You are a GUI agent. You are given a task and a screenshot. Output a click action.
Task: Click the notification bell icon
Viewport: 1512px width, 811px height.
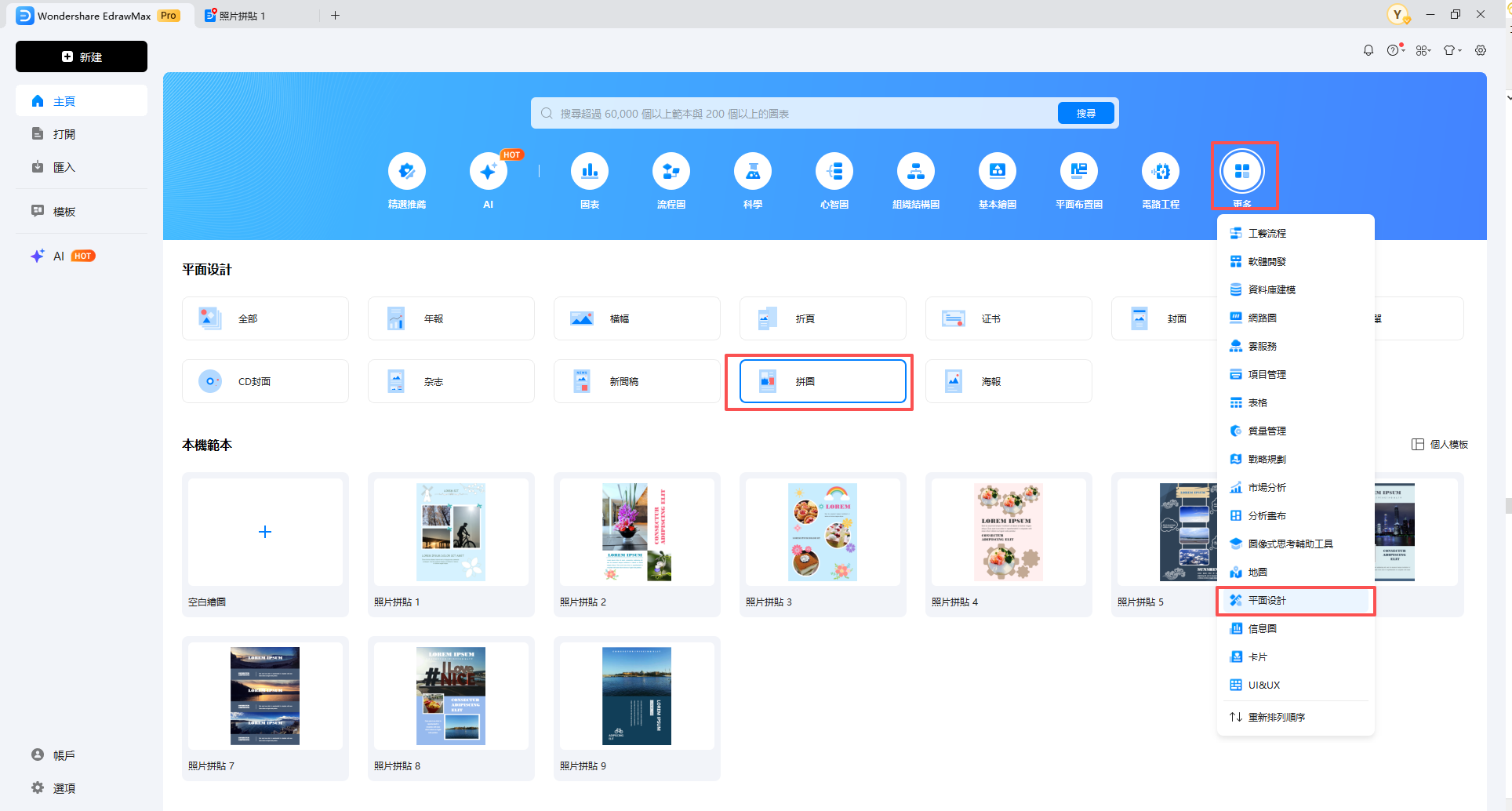(1368, 50)
